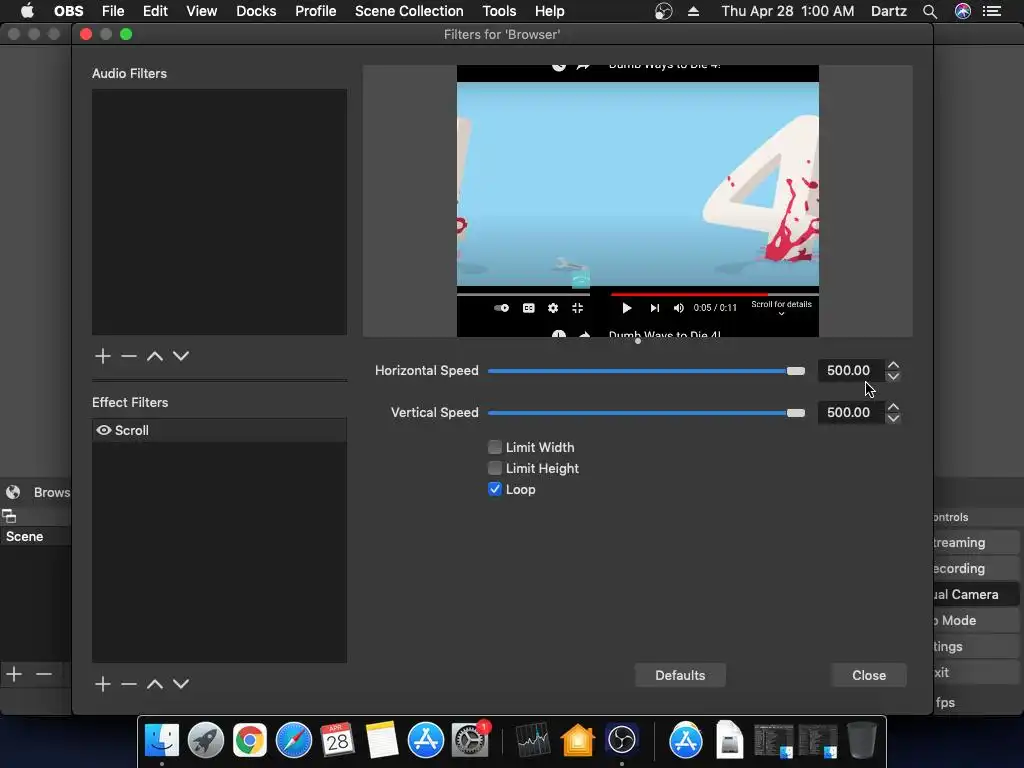
Task: Move audio filter down arrow
Action: 181,356
